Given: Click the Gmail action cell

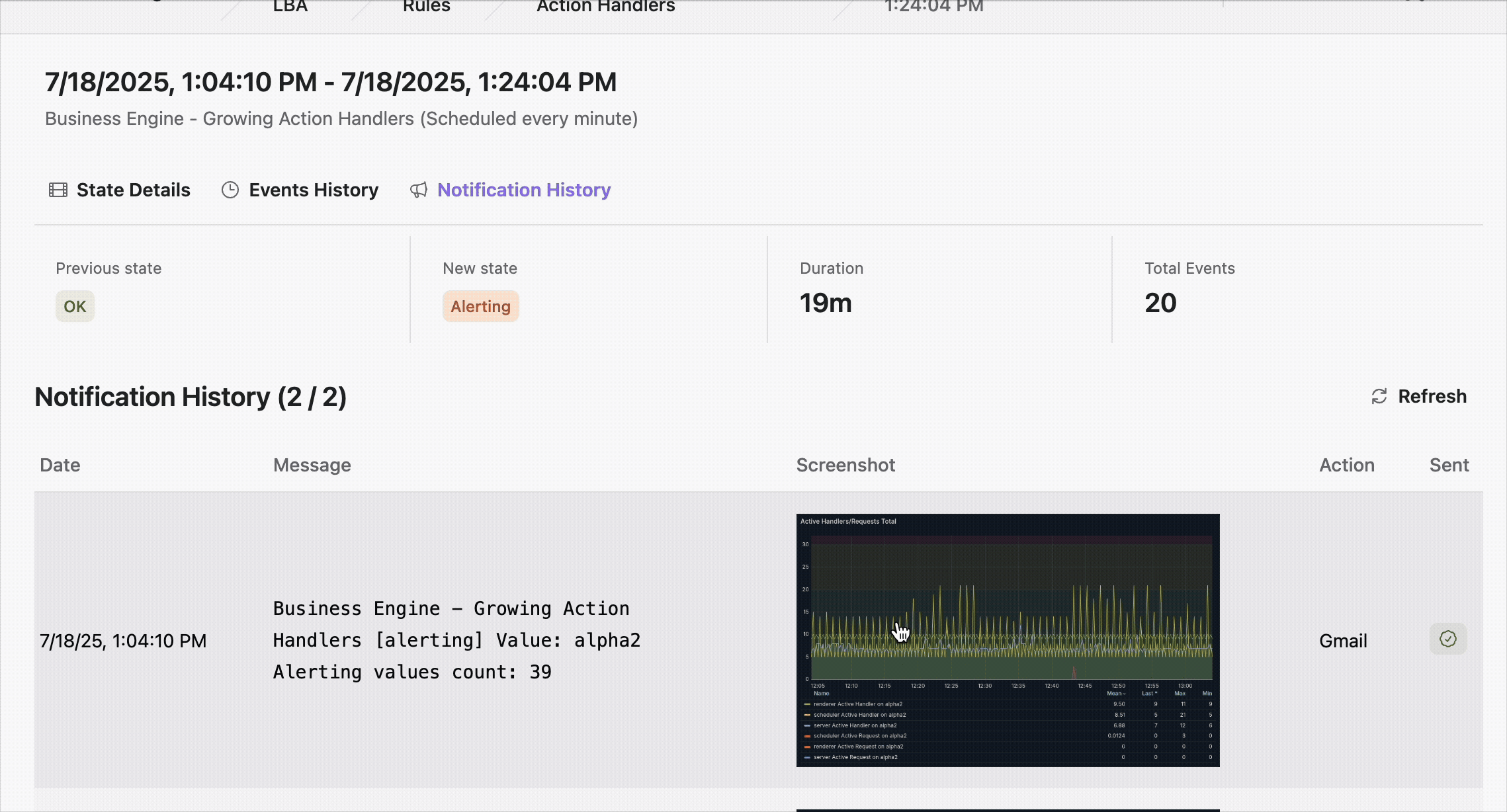Looking at the screenshot, I should [x=1343, y=641].
